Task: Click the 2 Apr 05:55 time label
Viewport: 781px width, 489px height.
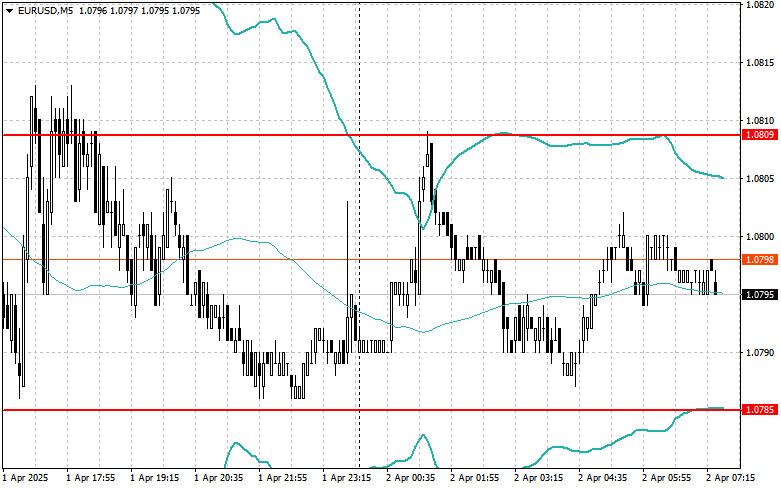Action: click(x=666, y=478)
